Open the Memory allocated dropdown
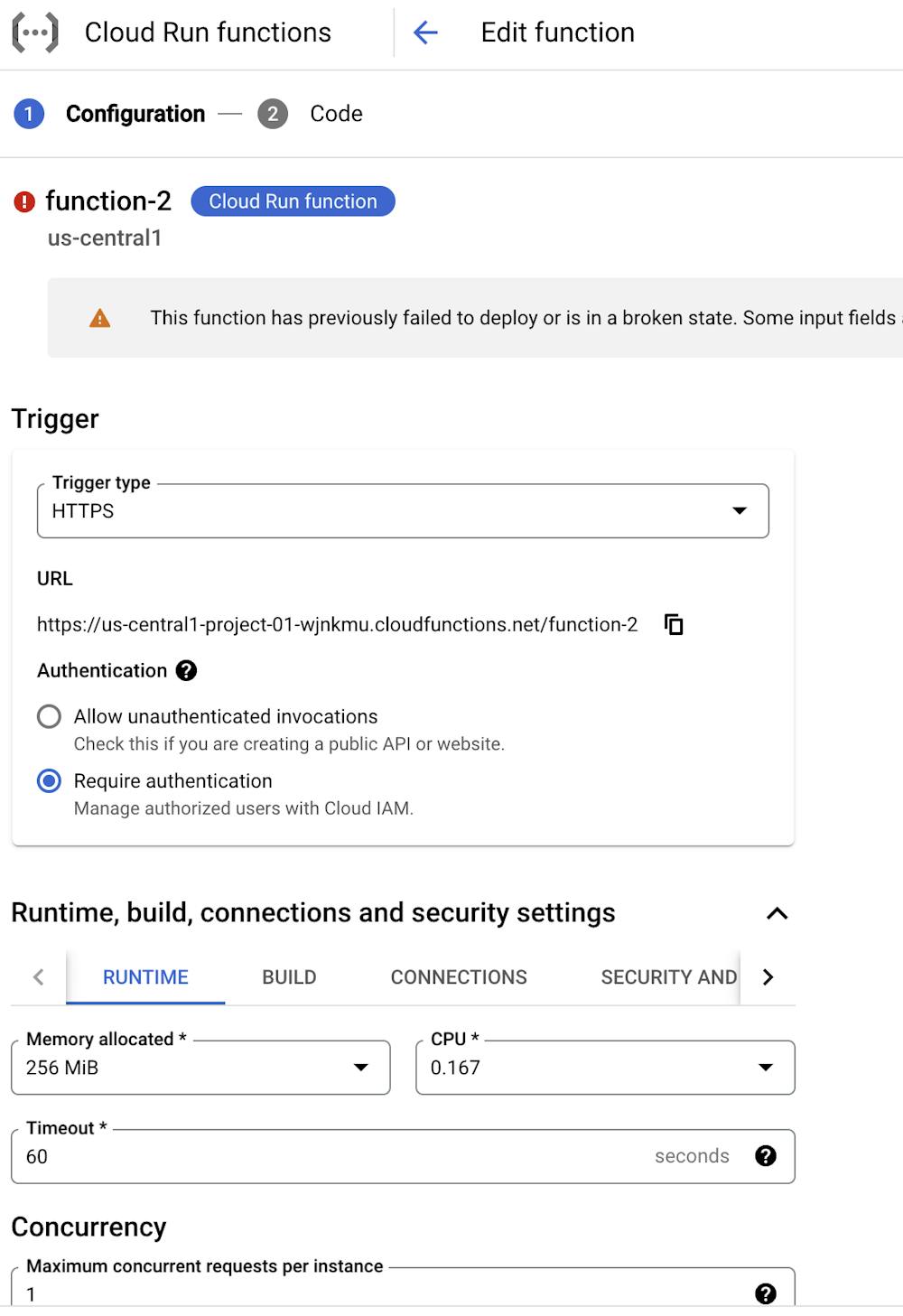 click(200, 1068)
